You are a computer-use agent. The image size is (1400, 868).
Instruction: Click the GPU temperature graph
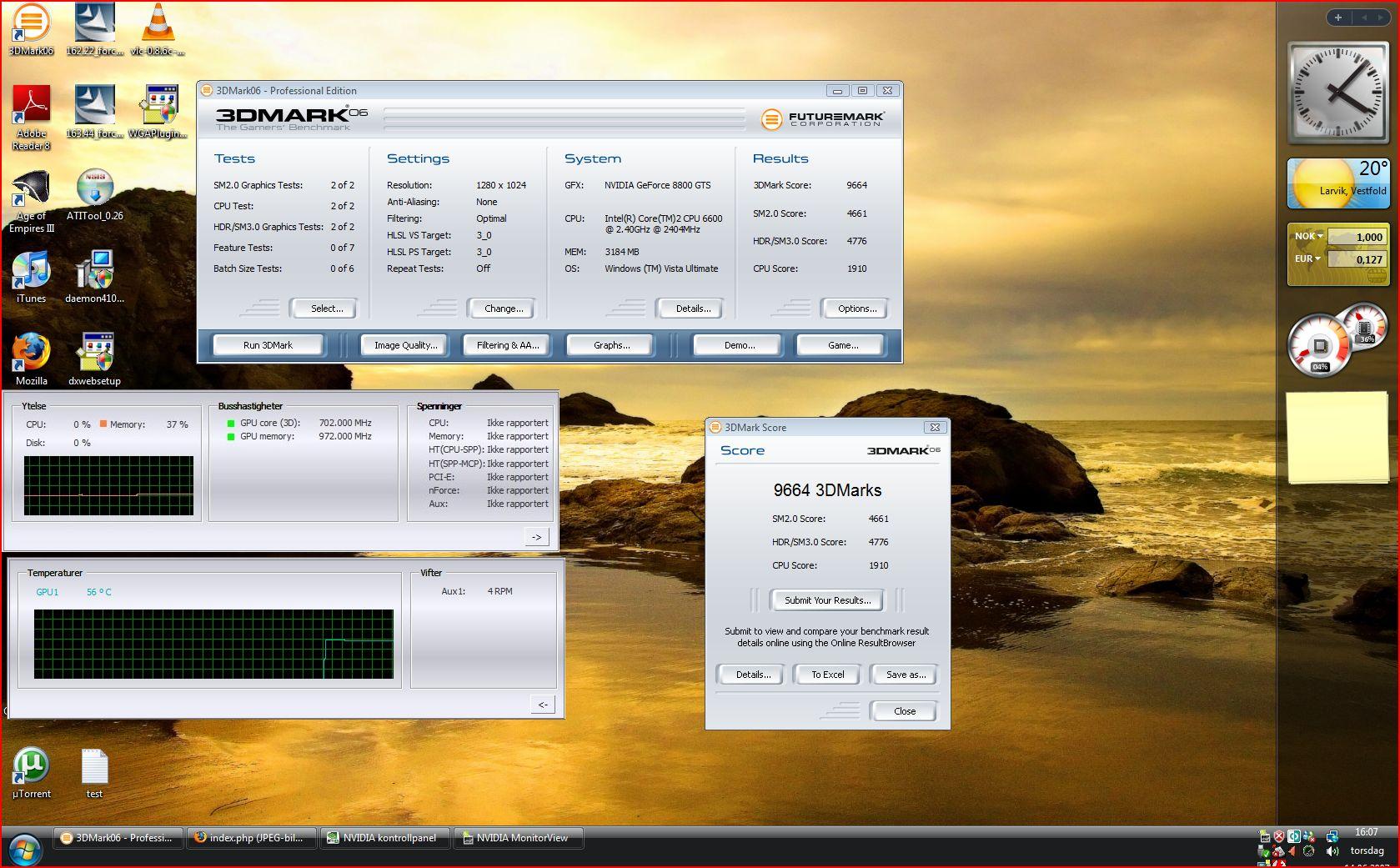213,644
